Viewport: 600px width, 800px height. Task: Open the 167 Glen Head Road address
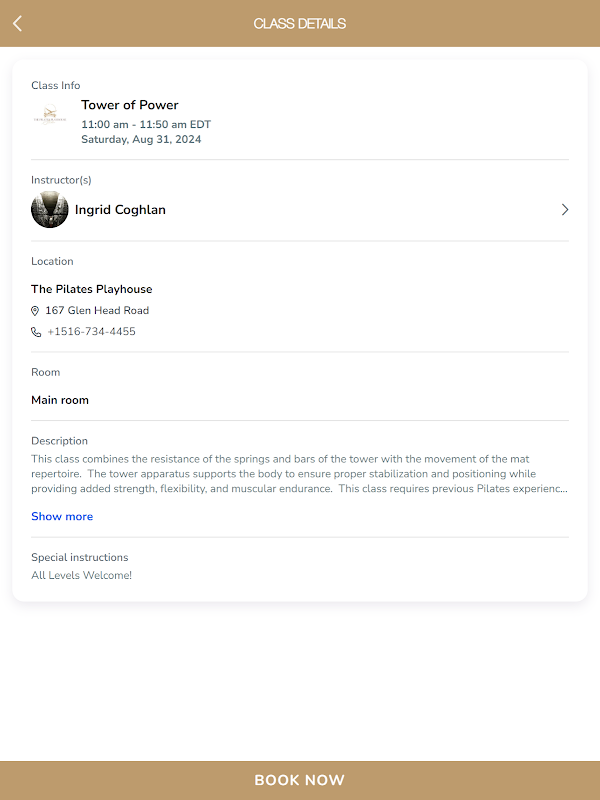coord(97,311)
